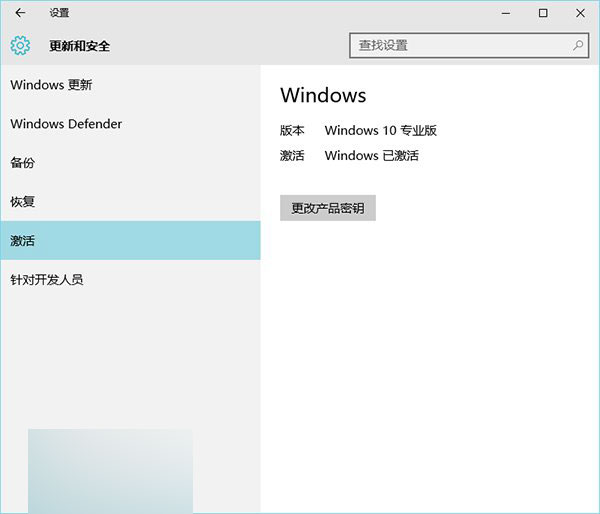
Task: Click the settings gear icon
Action: pyautogui.click(x=20, y=46)
